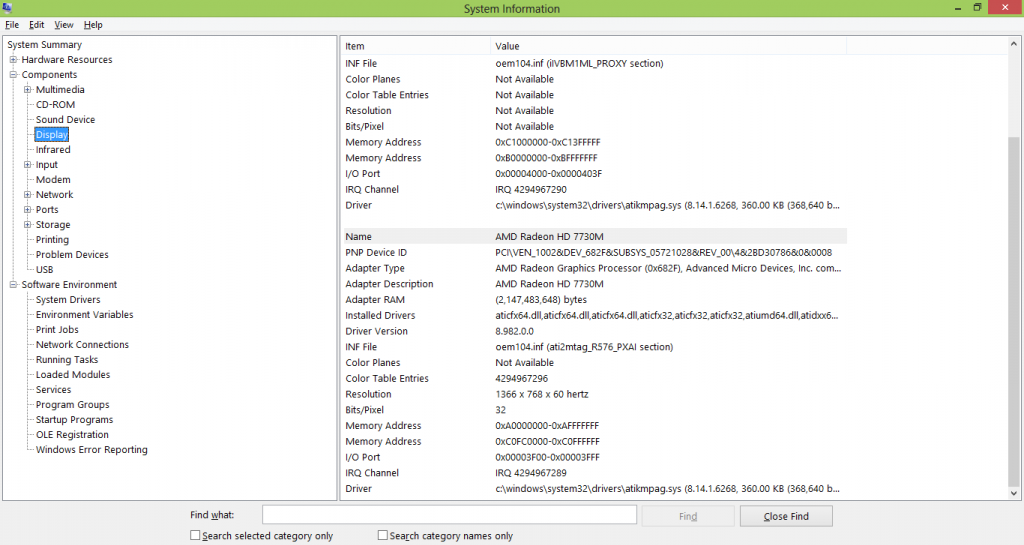Select the Resolution 1366 x 768 row
The image size is (1024, 545).
click(594, 394)
